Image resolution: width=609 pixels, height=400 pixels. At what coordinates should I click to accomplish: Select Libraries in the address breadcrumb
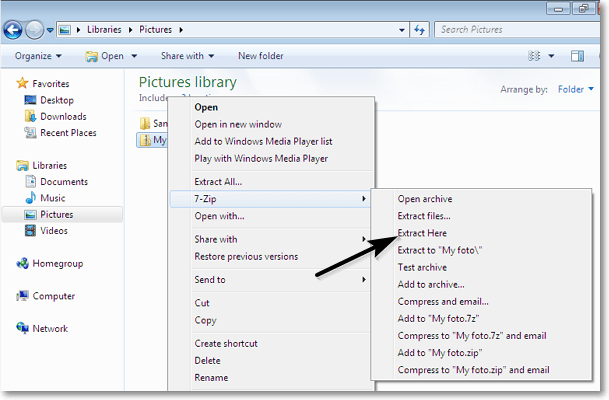(104, 30)
